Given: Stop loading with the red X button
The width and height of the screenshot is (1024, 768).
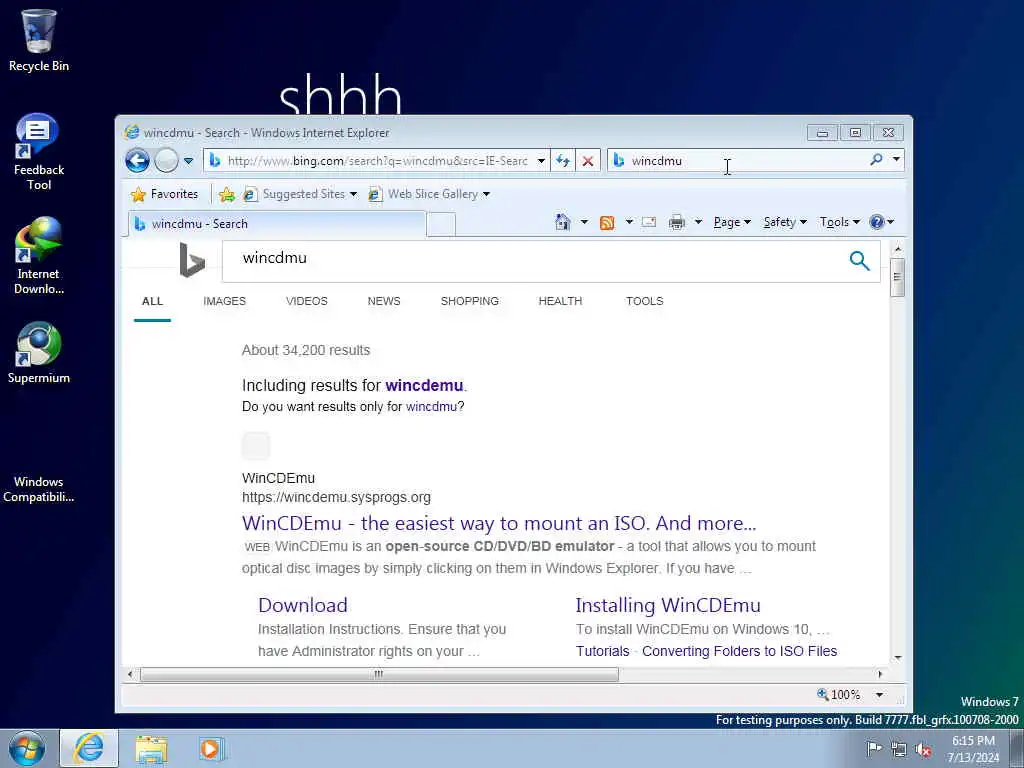Looking at the screenshot, I should point(588,161).
